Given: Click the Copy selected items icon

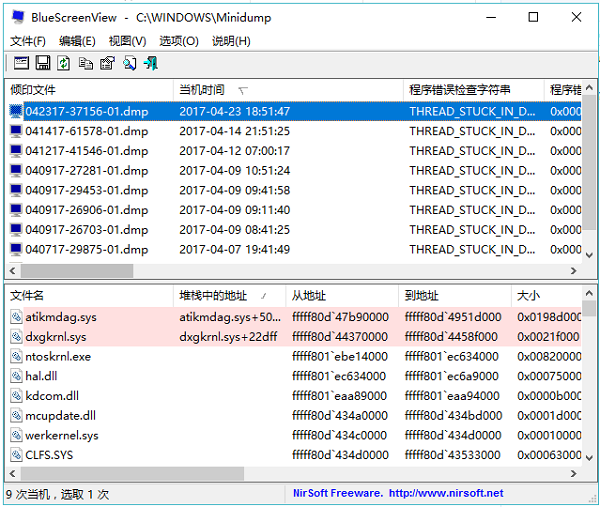Looking at the screenshot, I should 86,63.
